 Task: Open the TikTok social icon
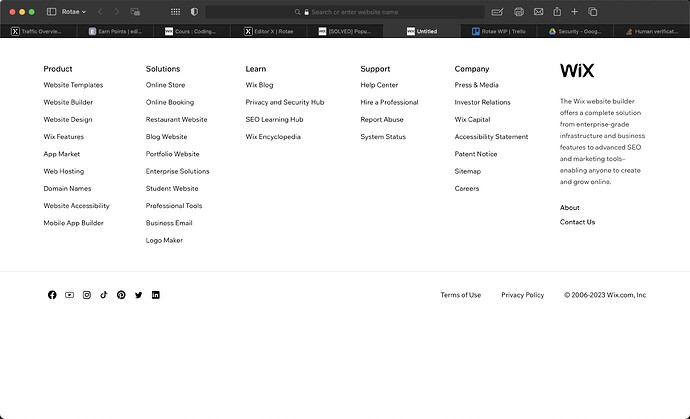point(104,295)
